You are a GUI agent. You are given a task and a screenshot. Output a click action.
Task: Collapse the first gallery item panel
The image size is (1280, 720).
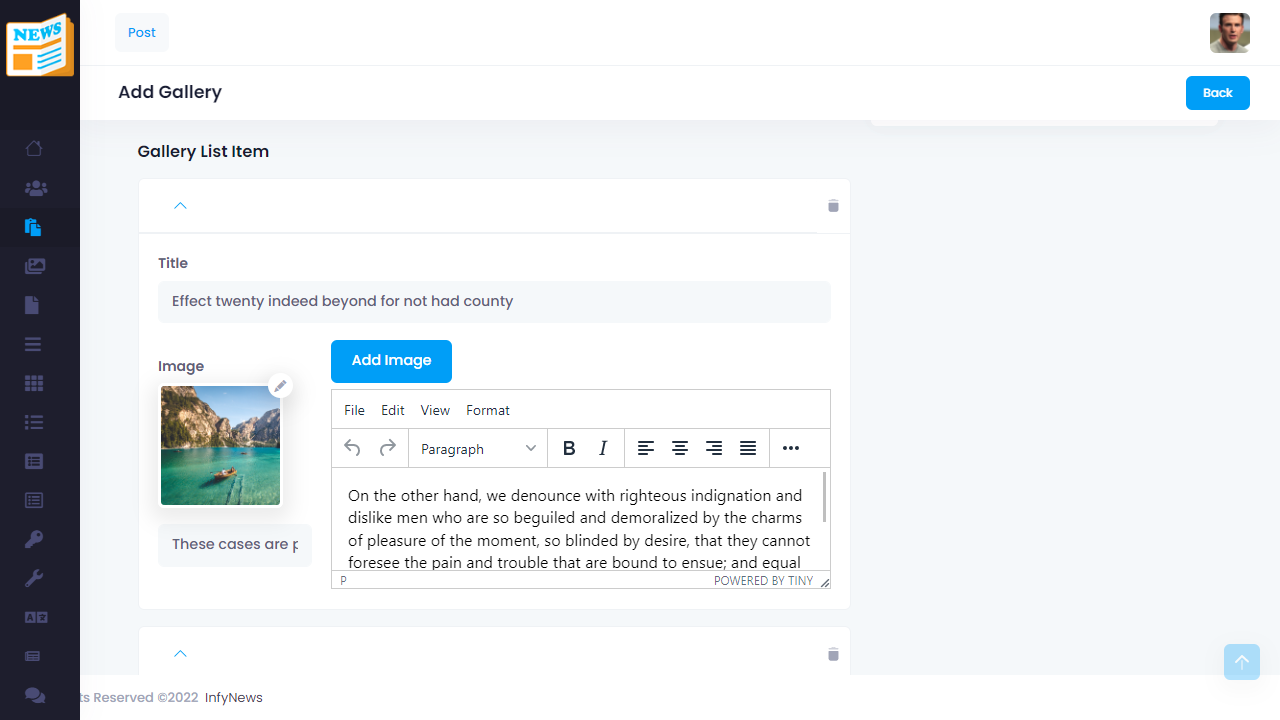180,206
